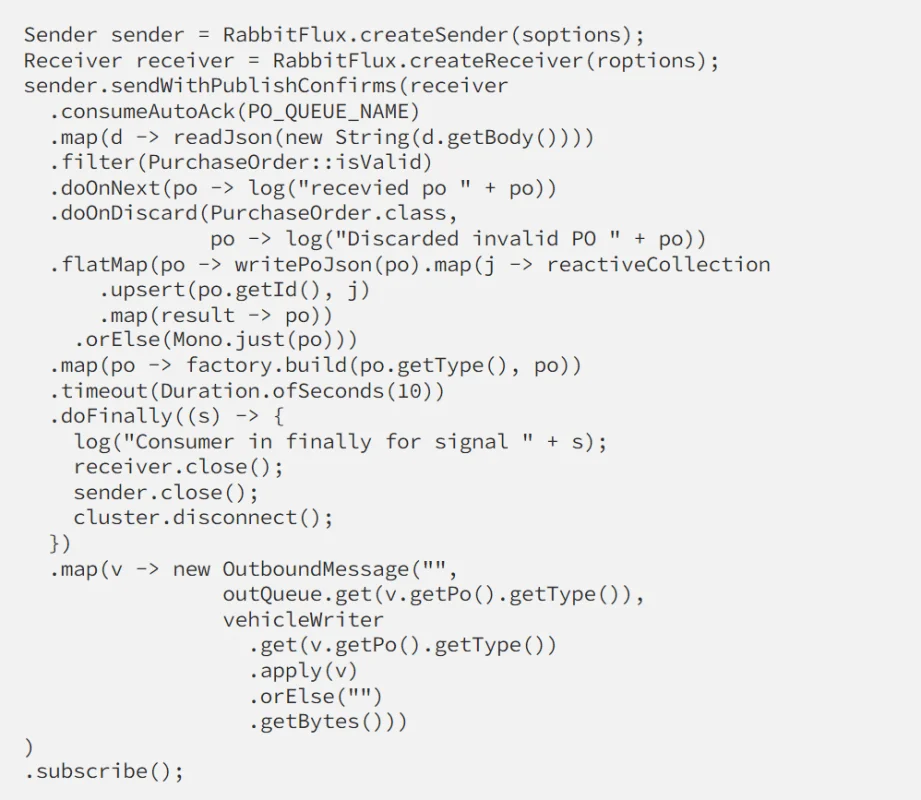Screen dimensions: 921x800
Task: Click the "PO_QUEUE_NAME" constant
Action: tap(328, 111)
